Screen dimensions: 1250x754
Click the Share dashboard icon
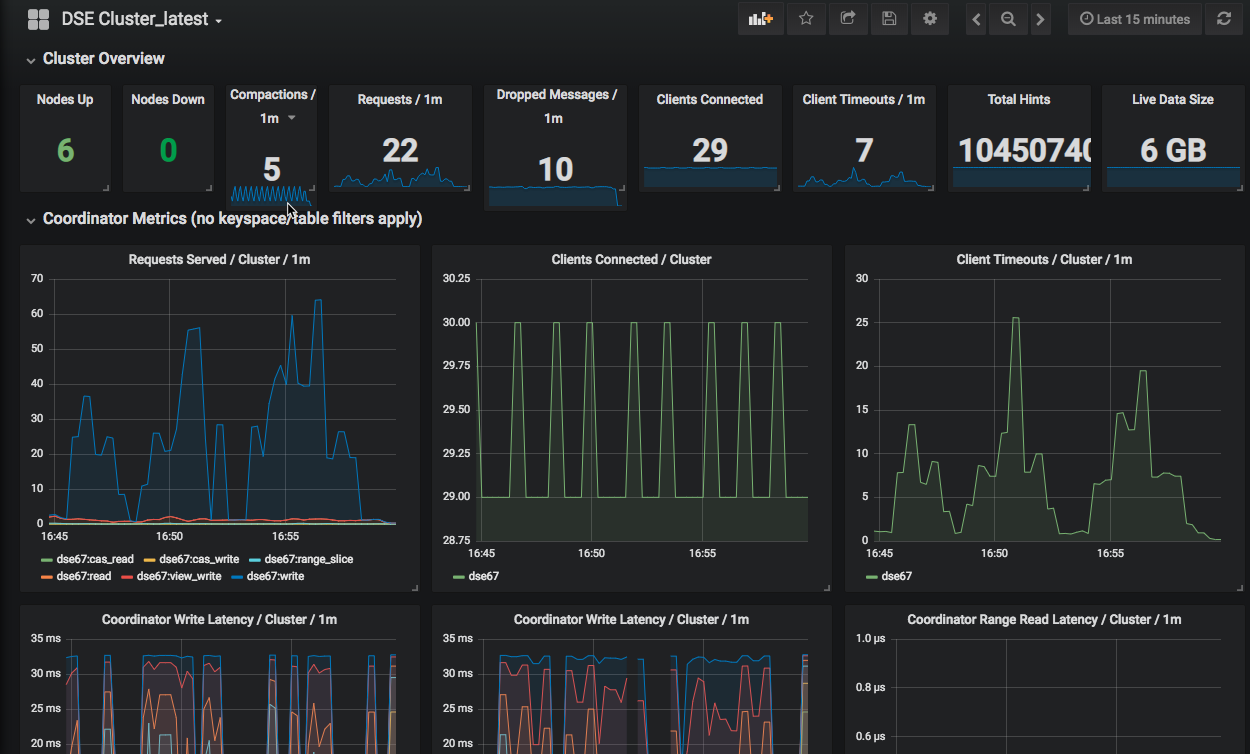pos(848,19)
